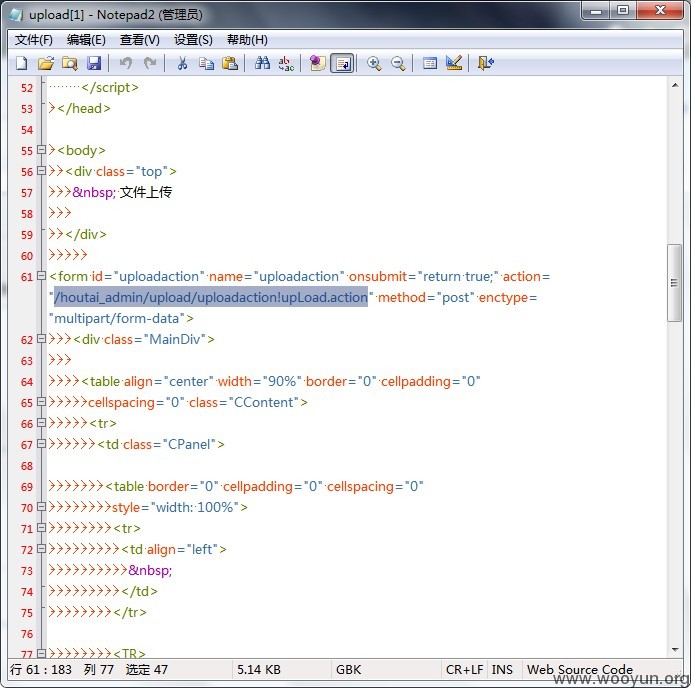Click the </td> tag on line 74
691x688 pixels.
[x=139, y=591]
